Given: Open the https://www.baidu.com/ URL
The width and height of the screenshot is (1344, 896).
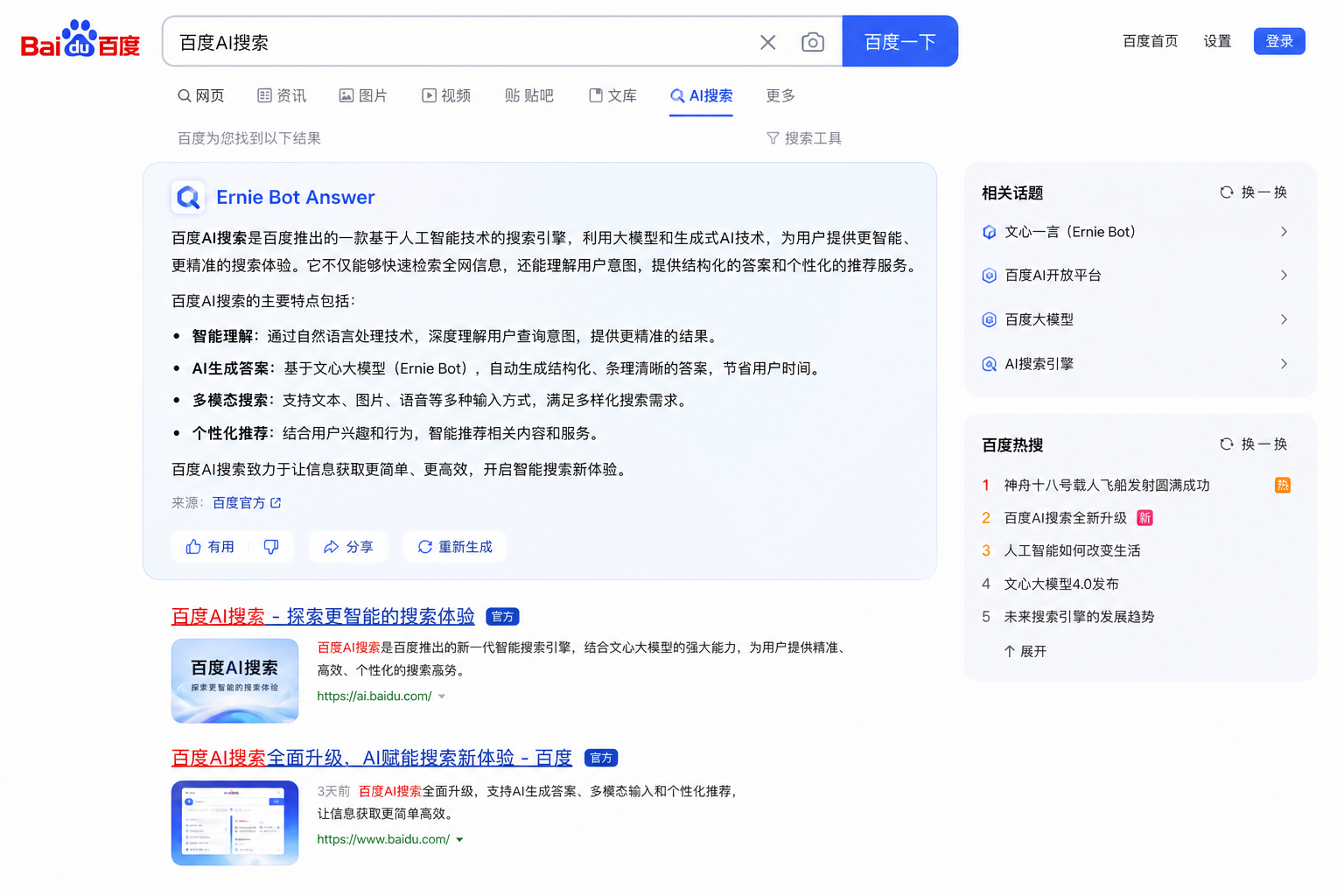Looking at the screenshot, I should point(383,839).
